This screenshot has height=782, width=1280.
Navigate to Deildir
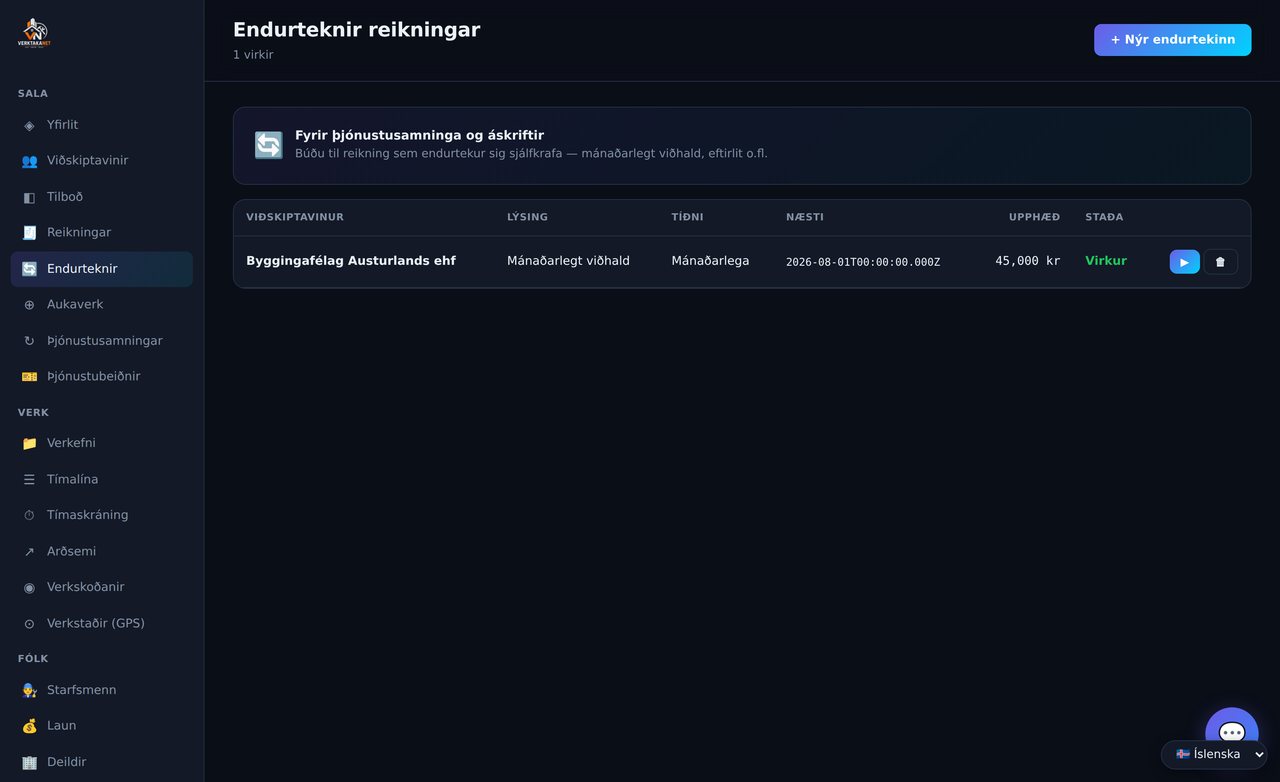click(102, 762)
